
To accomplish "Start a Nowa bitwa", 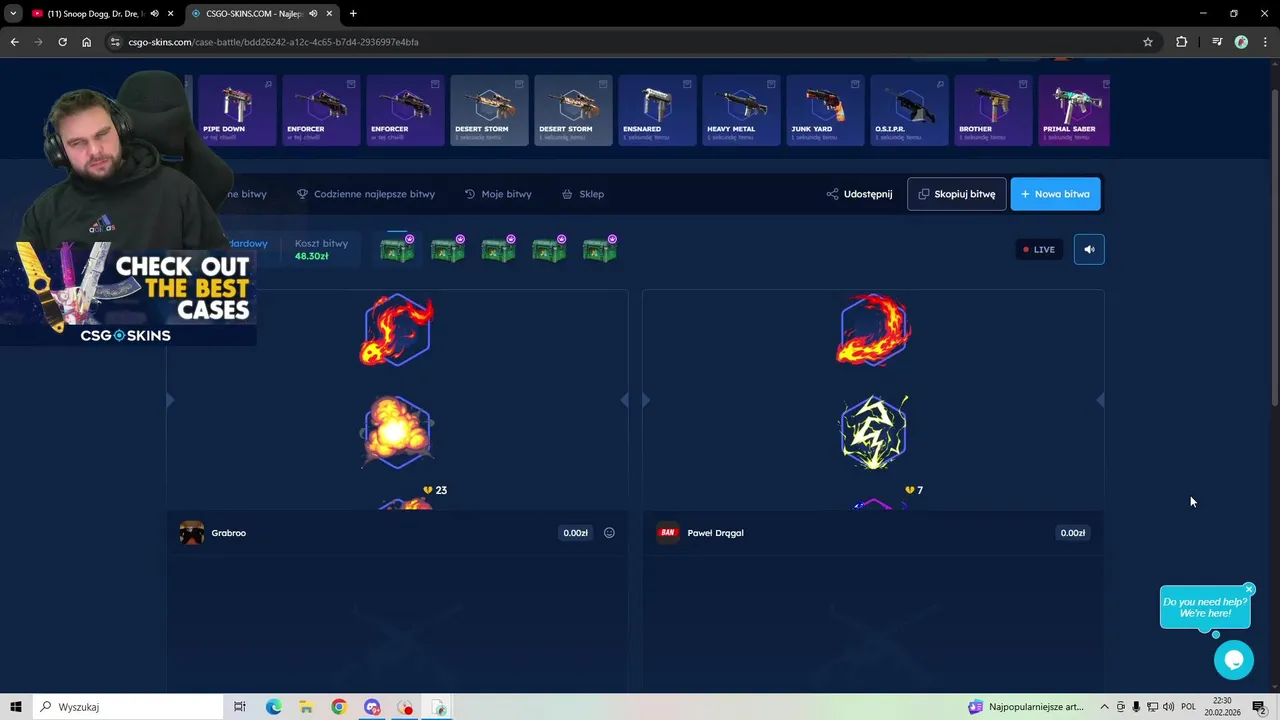I will click(x=1055, y=194).
